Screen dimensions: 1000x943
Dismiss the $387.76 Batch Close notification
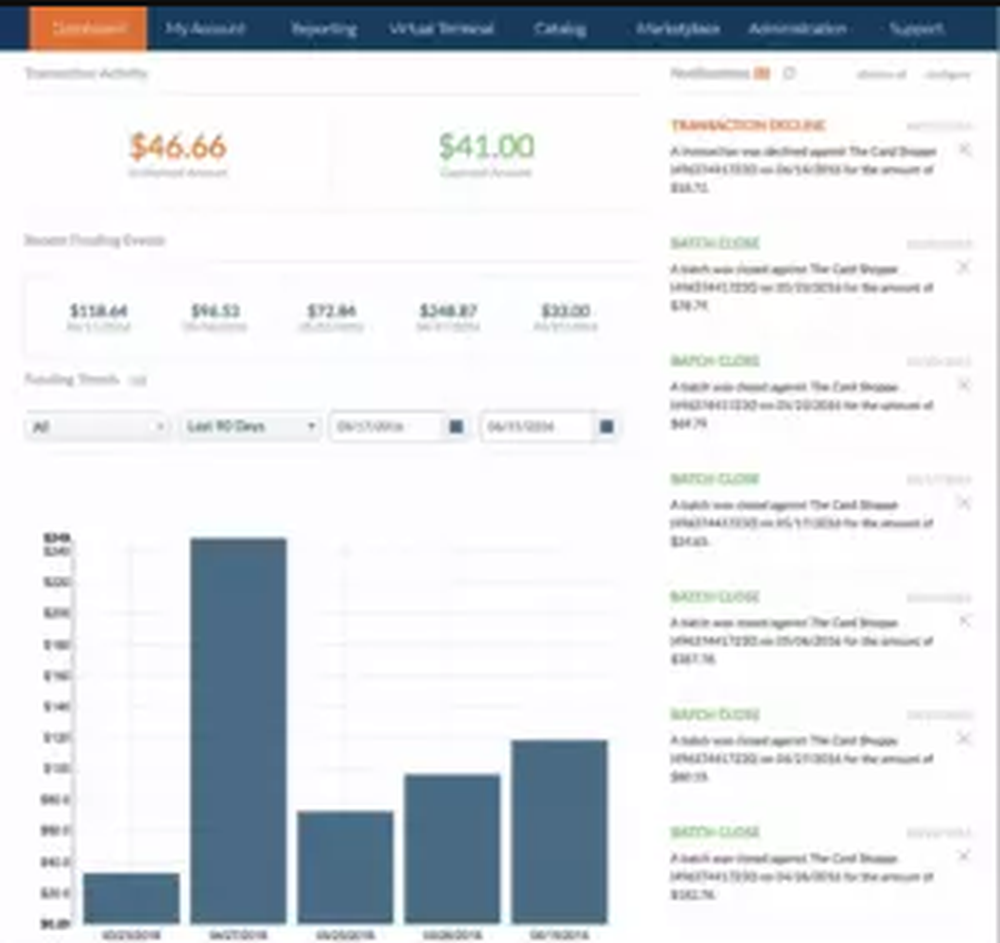click(965, 620)
